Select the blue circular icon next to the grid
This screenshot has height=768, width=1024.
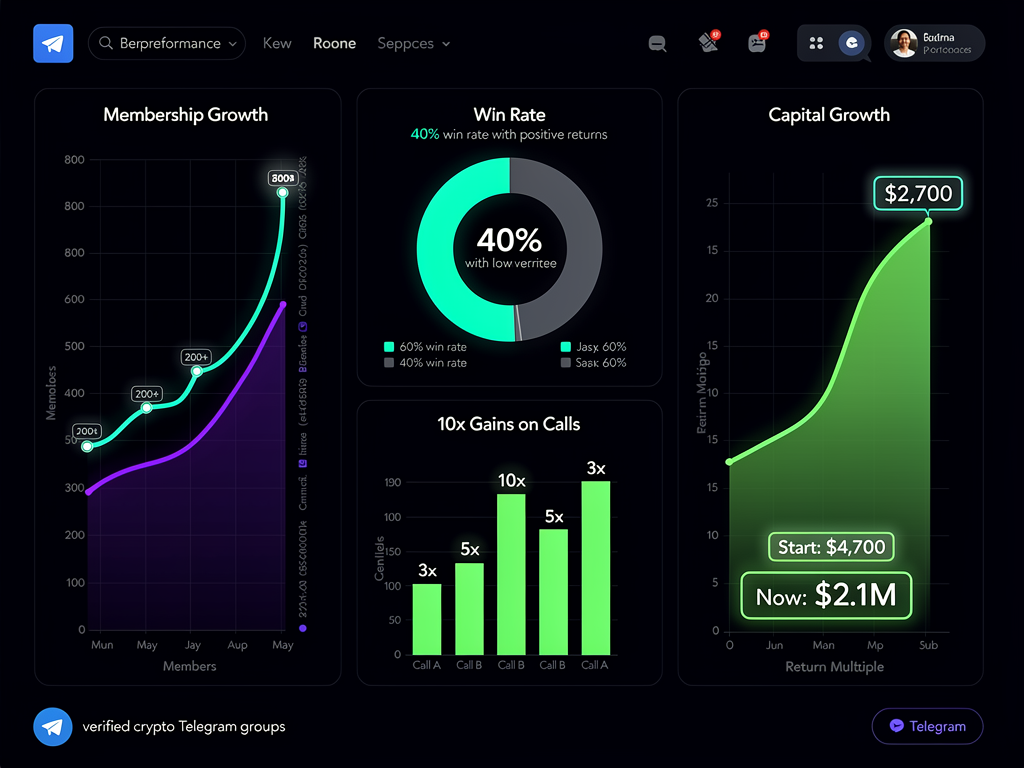[x=851, y=43]
